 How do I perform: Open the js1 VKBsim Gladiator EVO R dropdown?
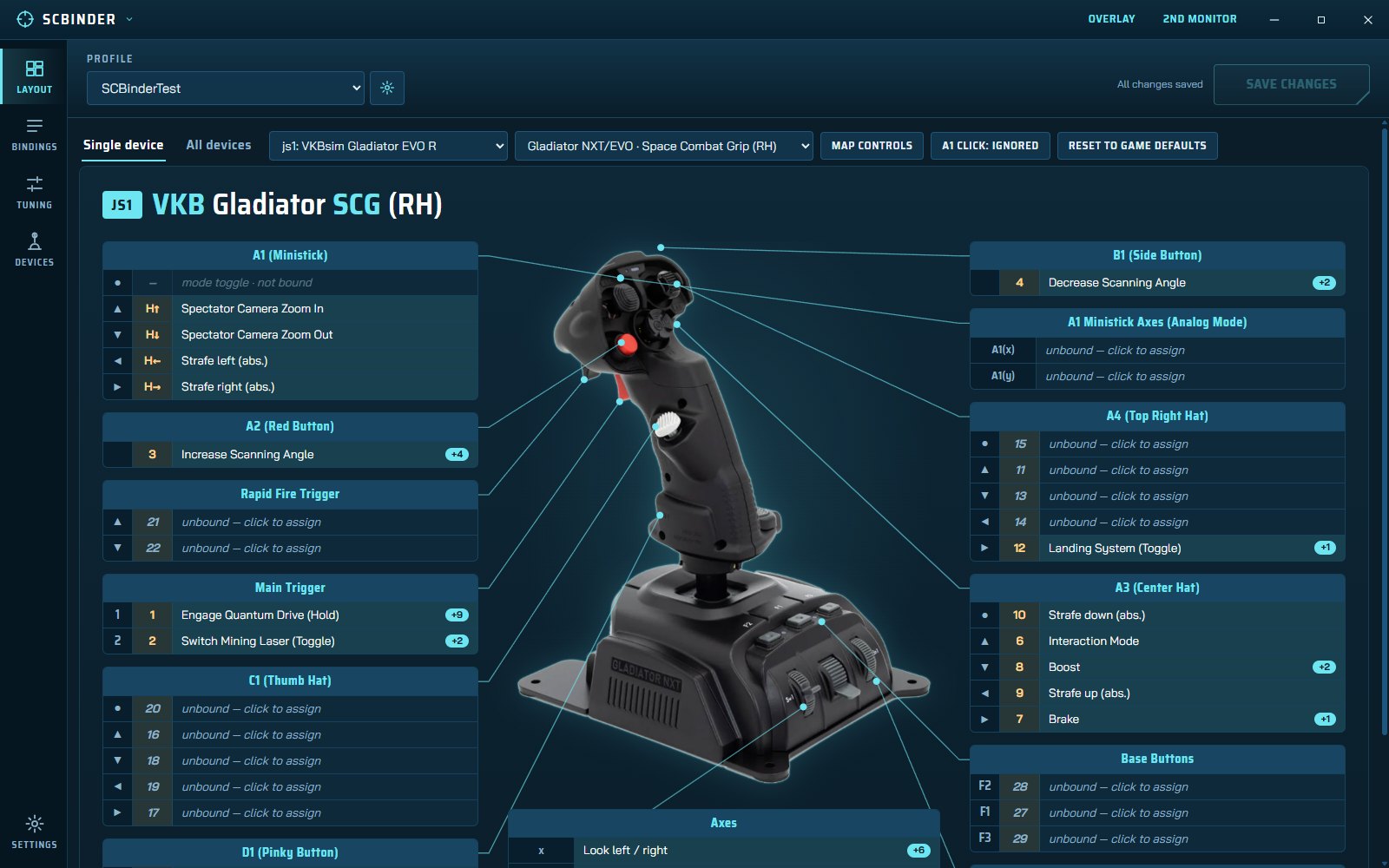click(388, 146)
